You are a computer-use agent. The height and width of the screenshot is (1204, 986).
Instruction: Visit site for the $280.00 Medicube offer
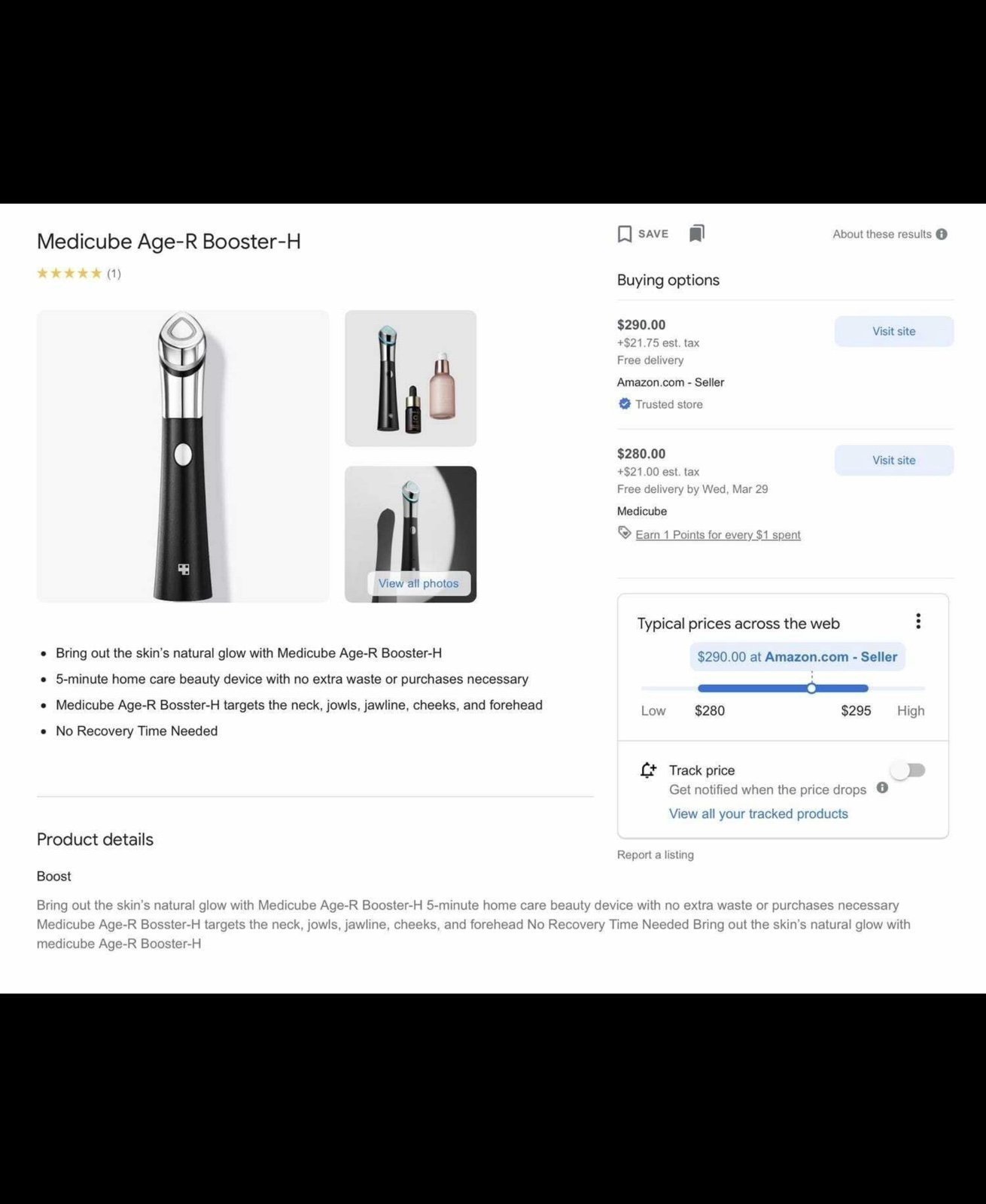click(893, 460)
